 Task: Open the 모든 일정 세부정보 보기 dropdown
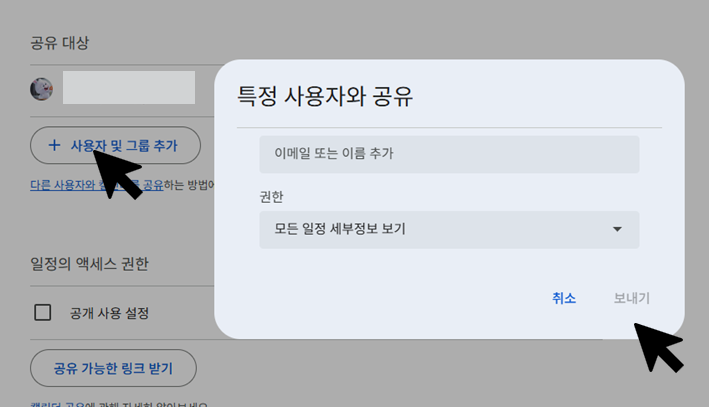coord(448,230)
